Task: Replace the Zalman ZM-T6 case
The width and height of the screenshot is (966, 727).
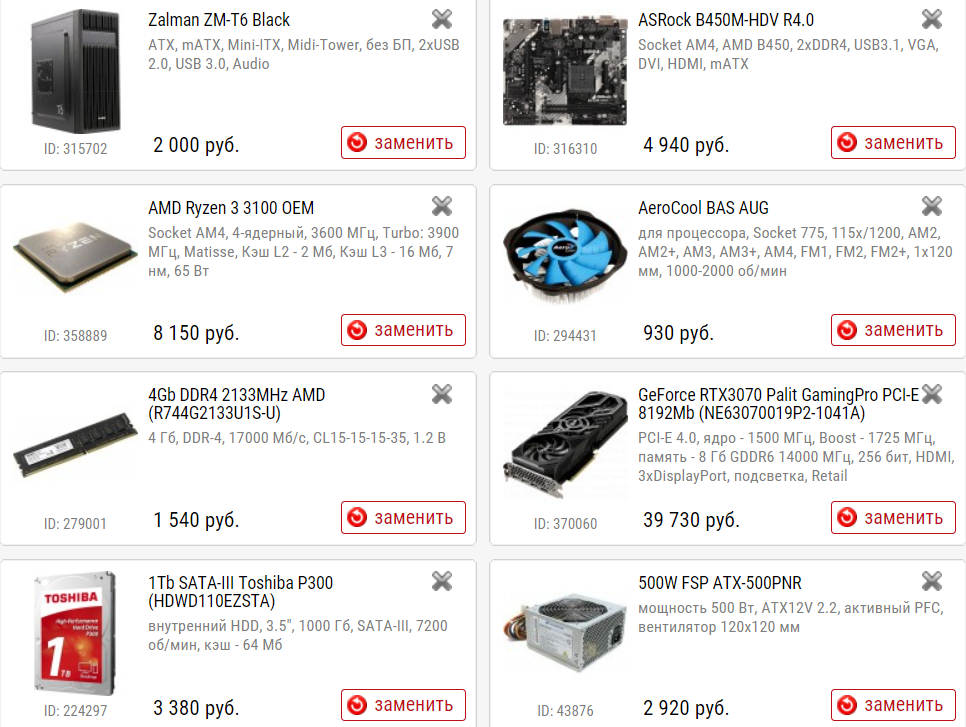Action: coord(404,142)
